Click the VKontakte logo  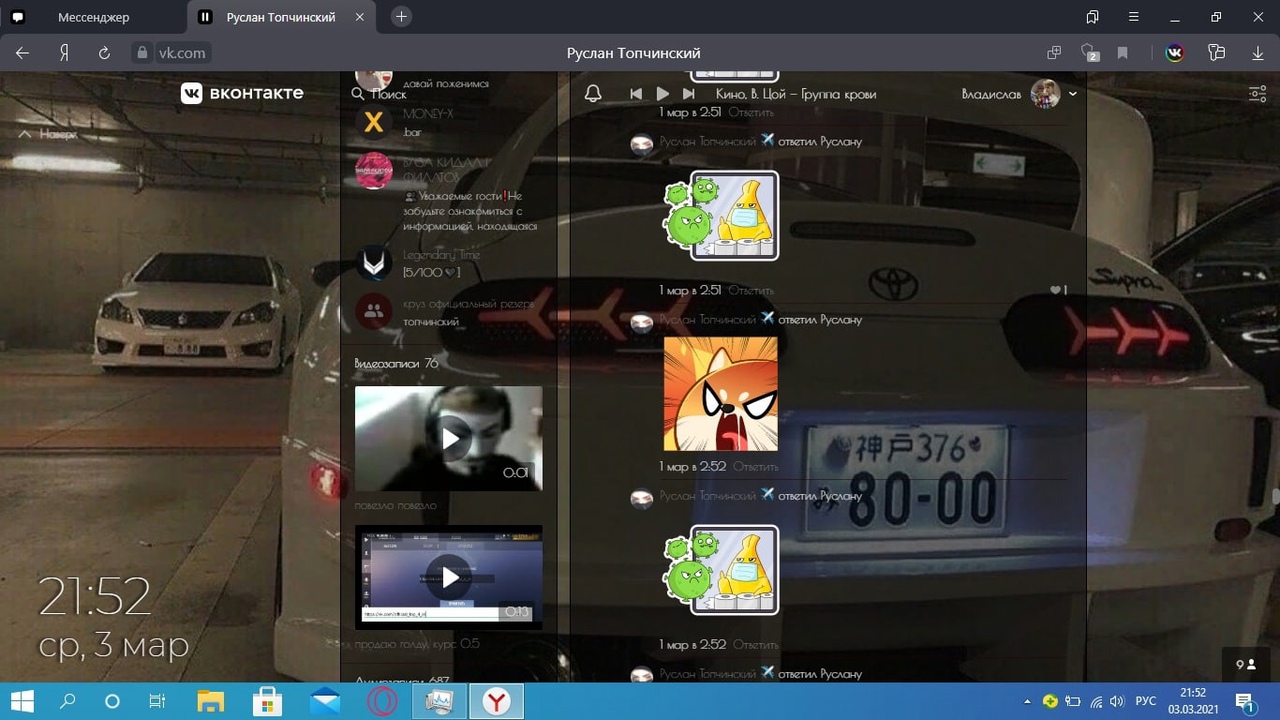click(242, 93)
